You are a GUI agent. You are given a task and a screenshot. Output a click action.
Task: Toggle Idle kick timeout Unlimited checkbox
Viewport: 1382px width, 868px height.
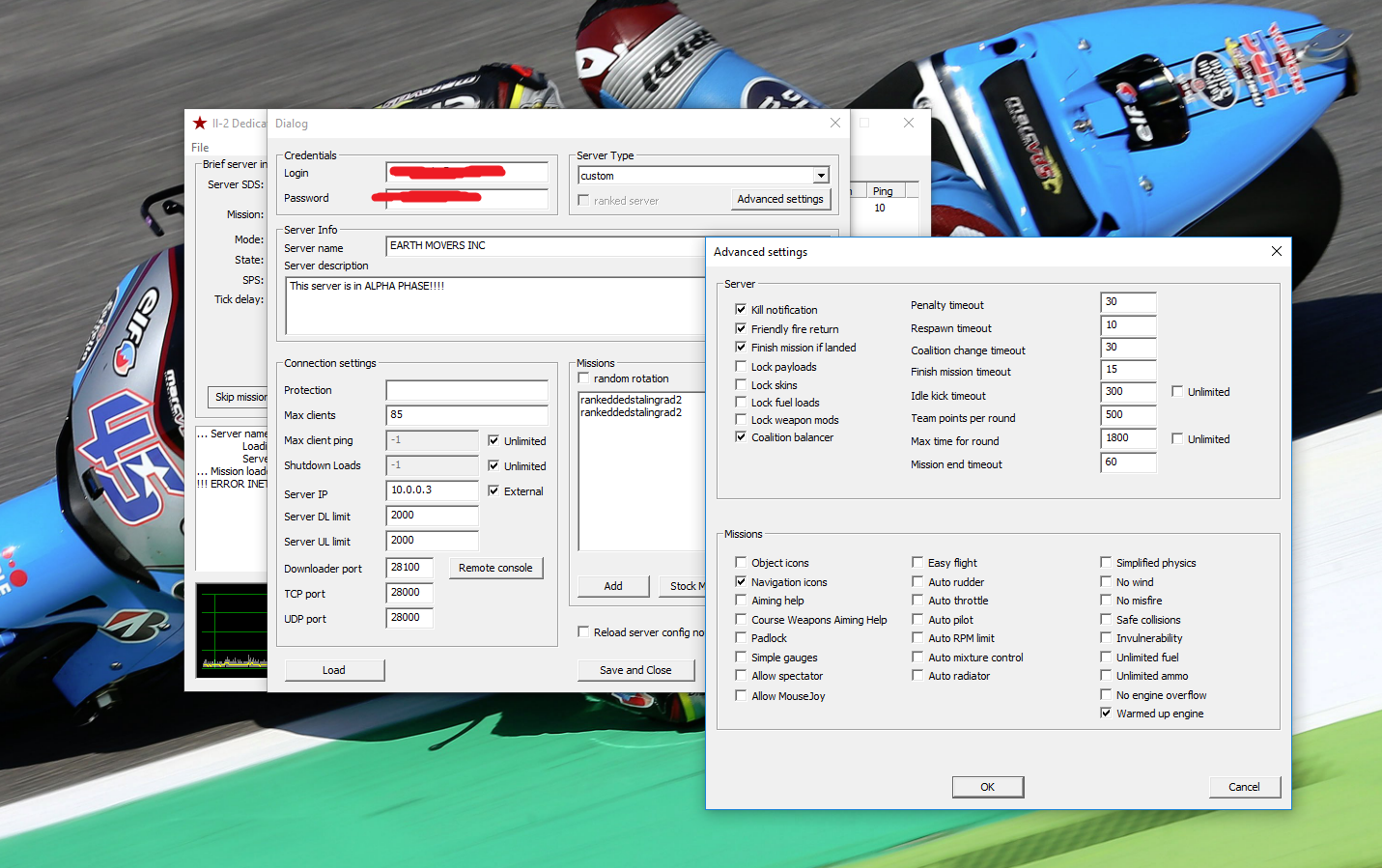1177,391
